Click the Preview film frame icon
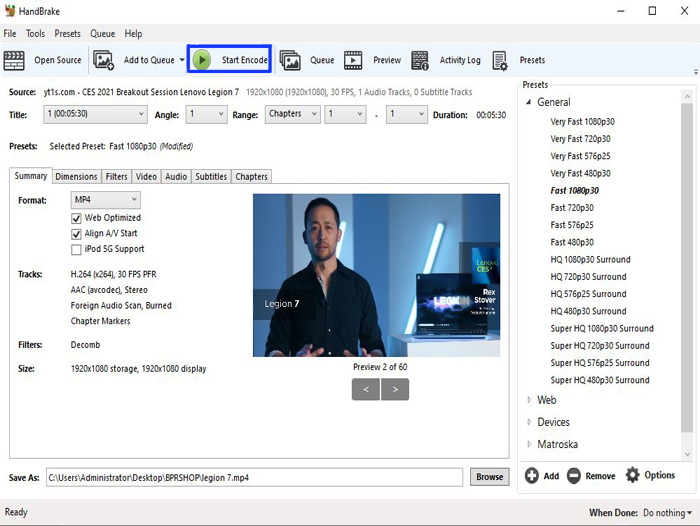Image resolution: width=700 pixels, height=526 pixels. (x=353, y=60)
